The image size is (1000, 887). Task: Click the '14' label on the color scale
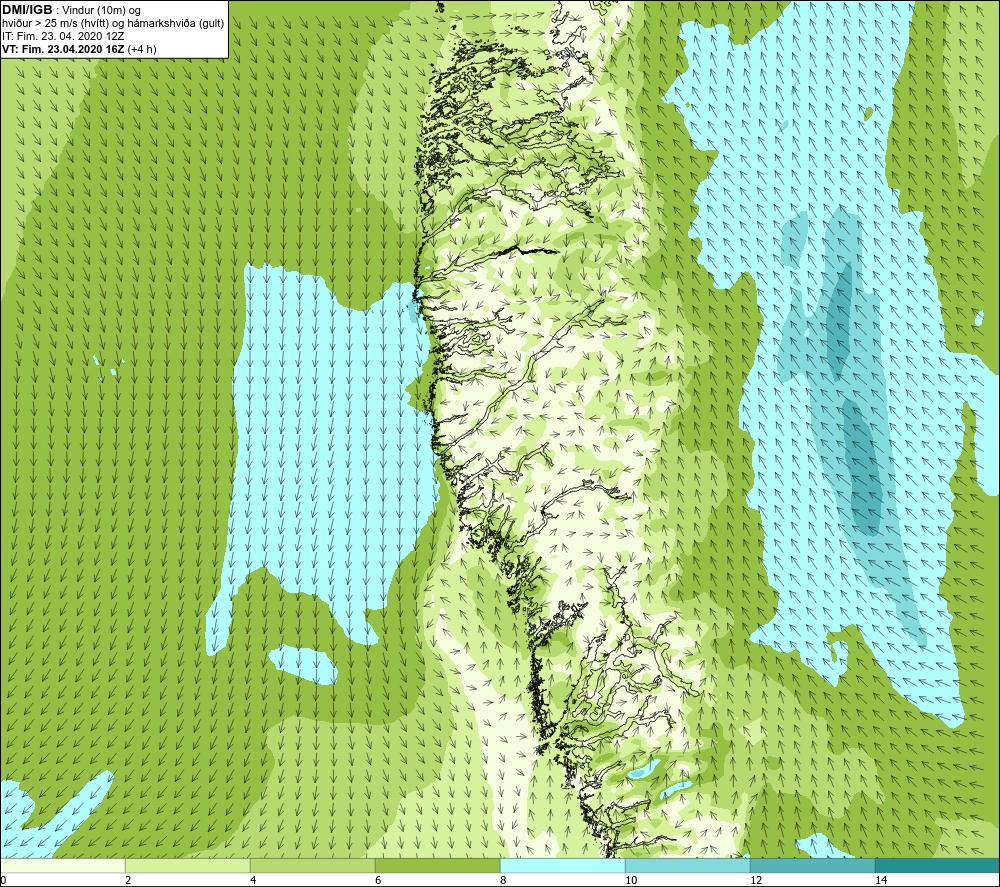click(881, 881)
